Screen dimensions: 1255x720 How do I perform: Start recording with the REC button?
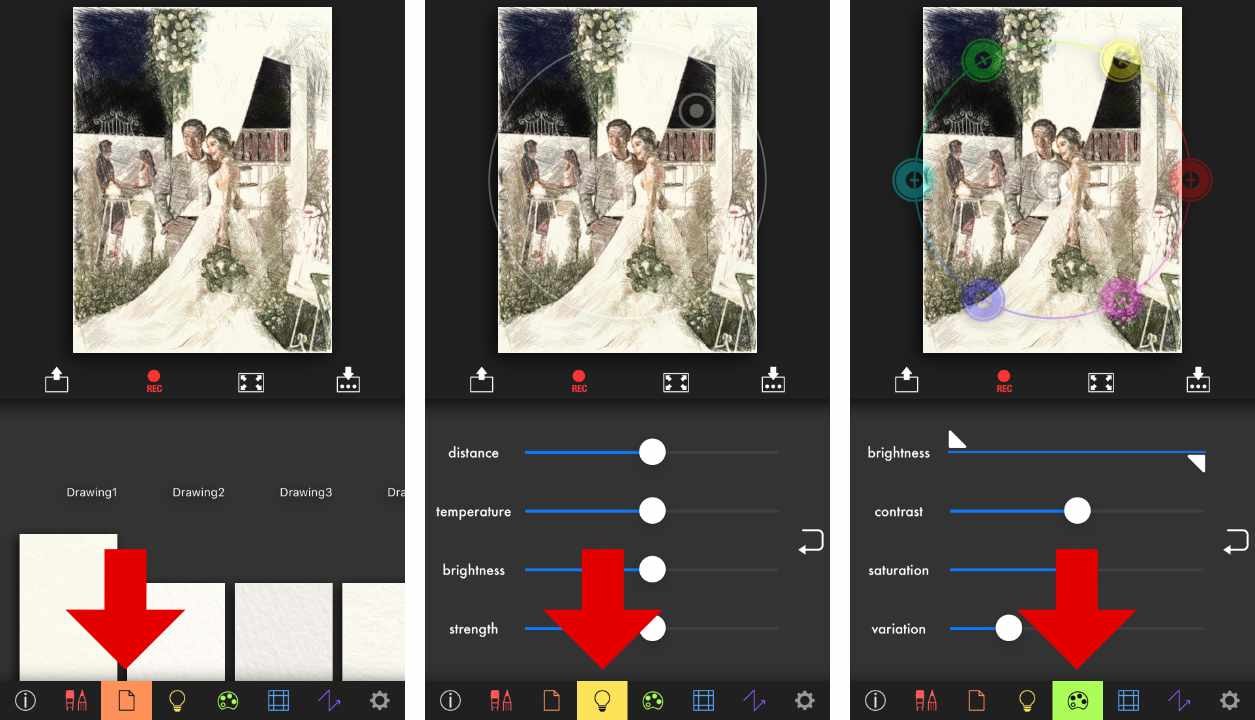click(154, 381)
